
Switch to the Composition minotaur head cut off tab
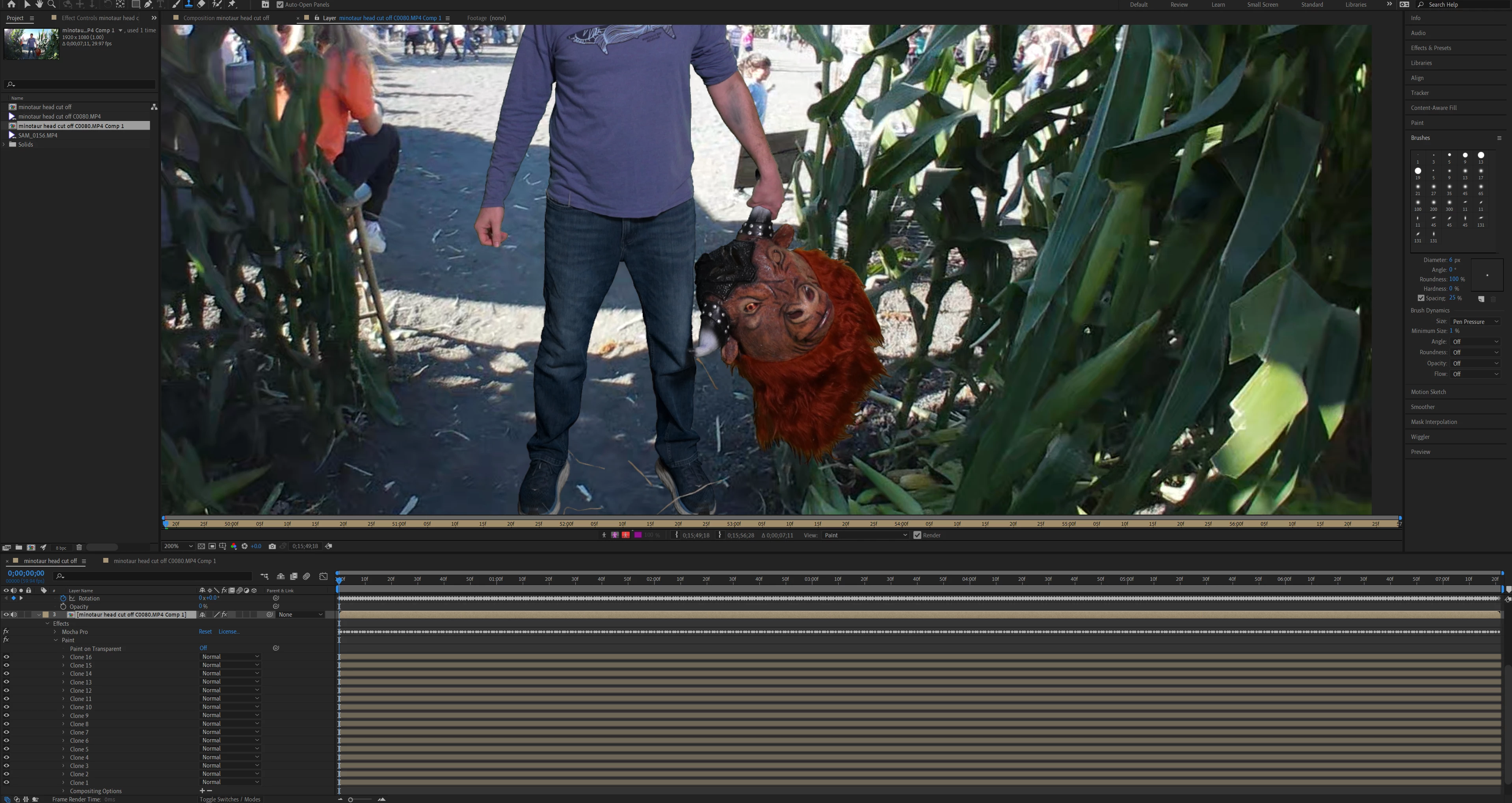[x=226, y=18]
